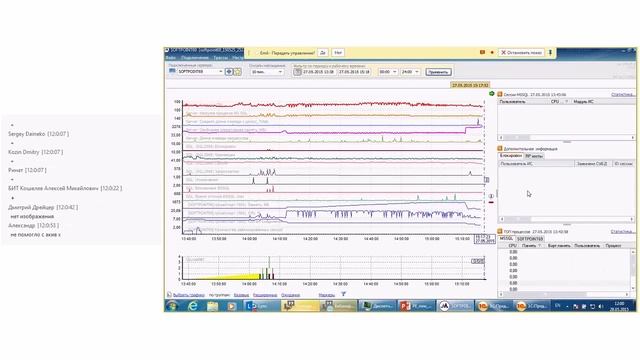Click the small red dot icon in the sharing bar
The image size is (640, 360).
pos(492,53)
